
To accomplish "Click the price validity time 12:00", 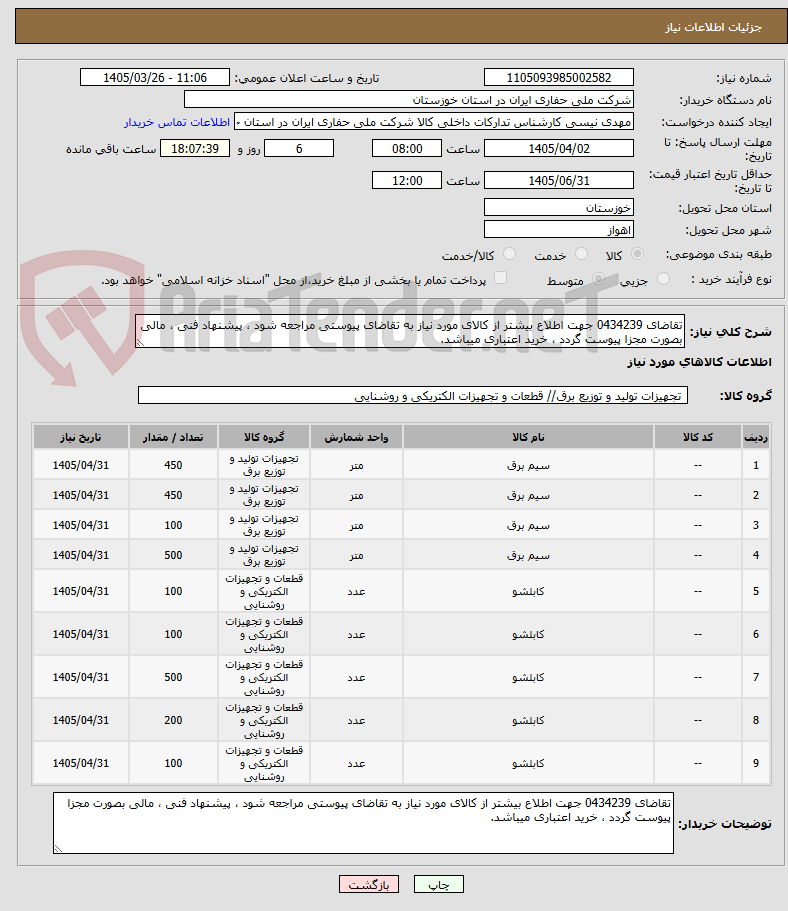I will coord(407,180).
